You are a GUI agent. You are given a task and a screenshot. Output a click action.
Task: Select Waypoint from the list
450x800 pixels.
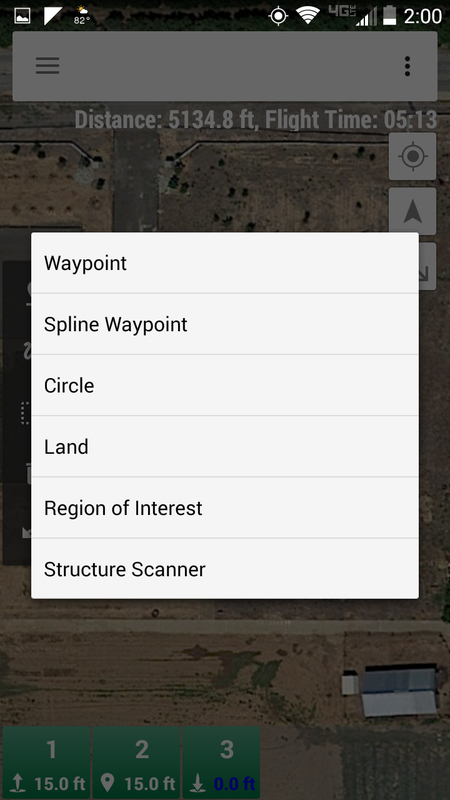click(x=225, y=263)
